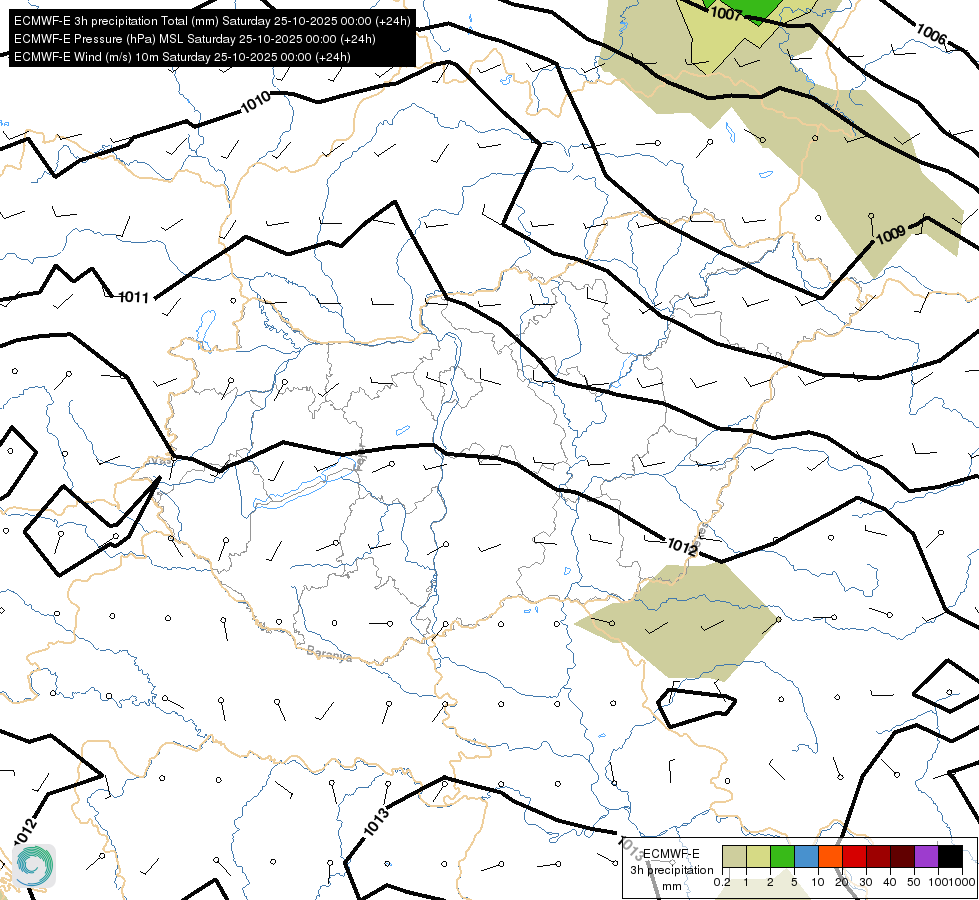Click the 'Baranya' region label
The height and width of the screenshot is (900, 979).
(x=329, y=653)
